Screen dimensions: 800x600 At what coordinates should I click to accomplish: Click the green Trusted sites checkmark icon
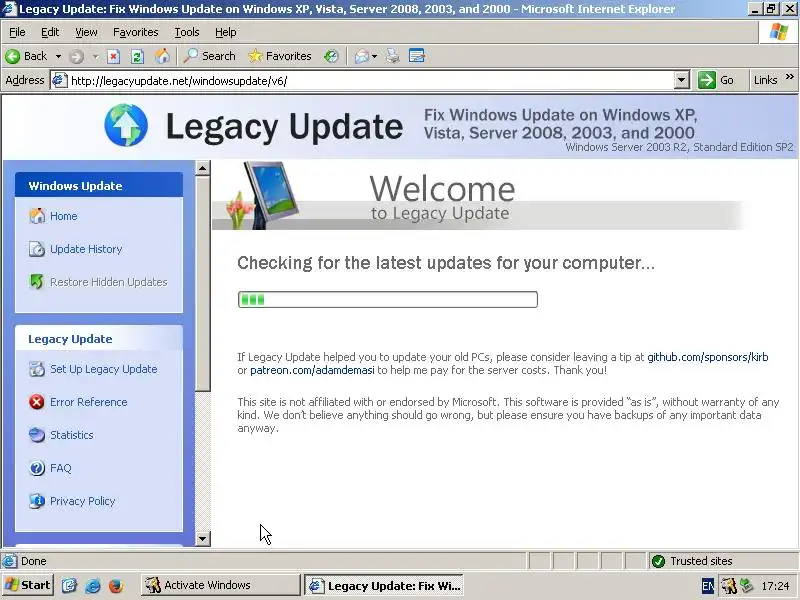click(658, 561)
